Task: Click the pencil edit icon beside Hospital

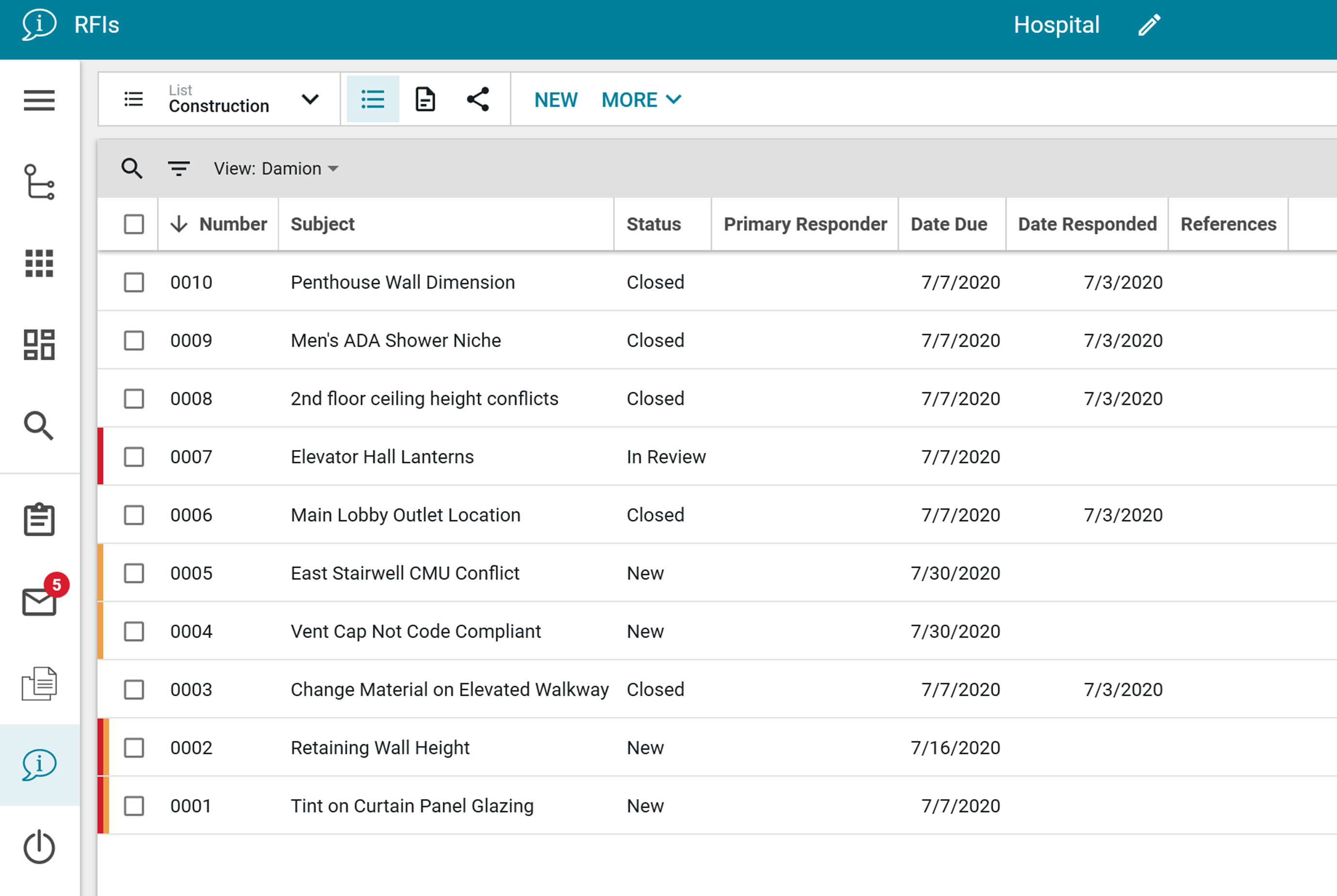Action: click(1149, 25)
